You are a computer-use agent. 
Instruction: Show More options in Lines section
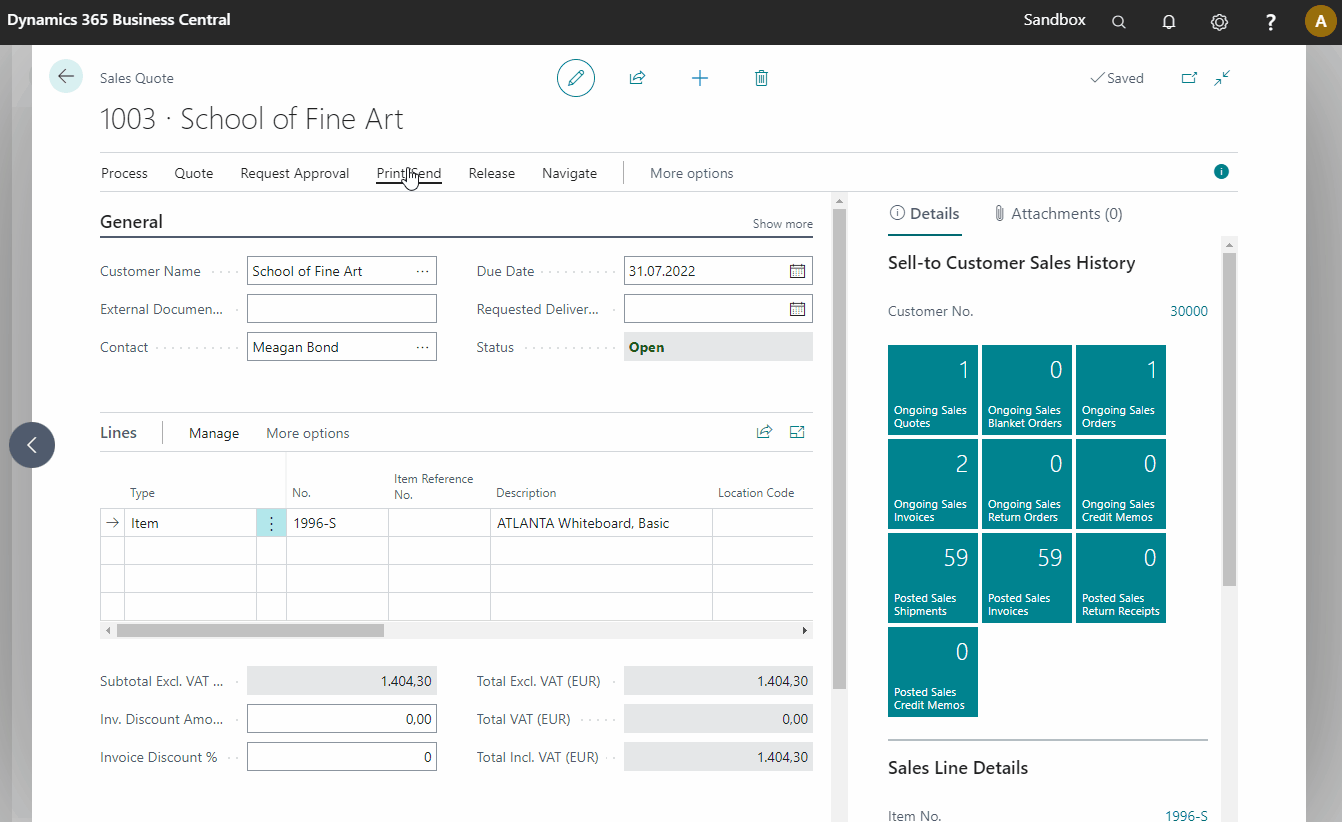308,433
